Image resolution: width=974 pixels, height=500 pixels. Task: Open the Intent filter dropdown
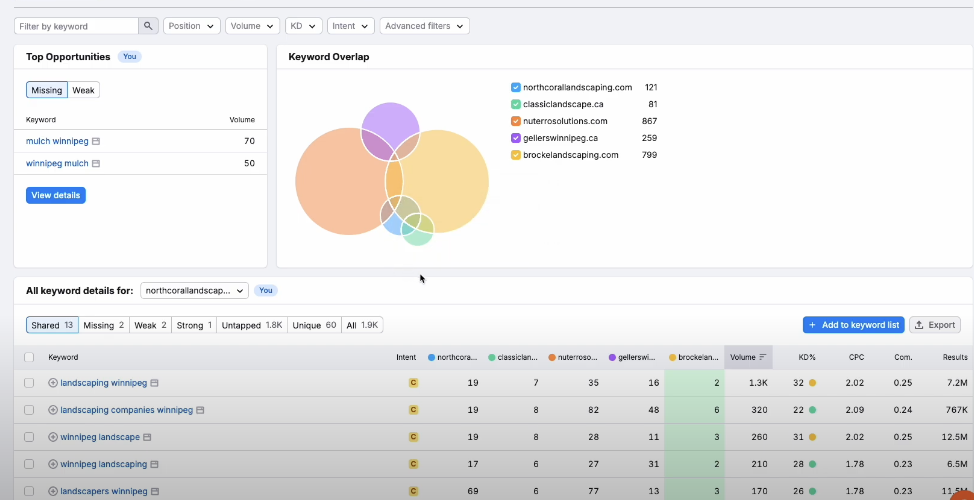tap(350, 26)
